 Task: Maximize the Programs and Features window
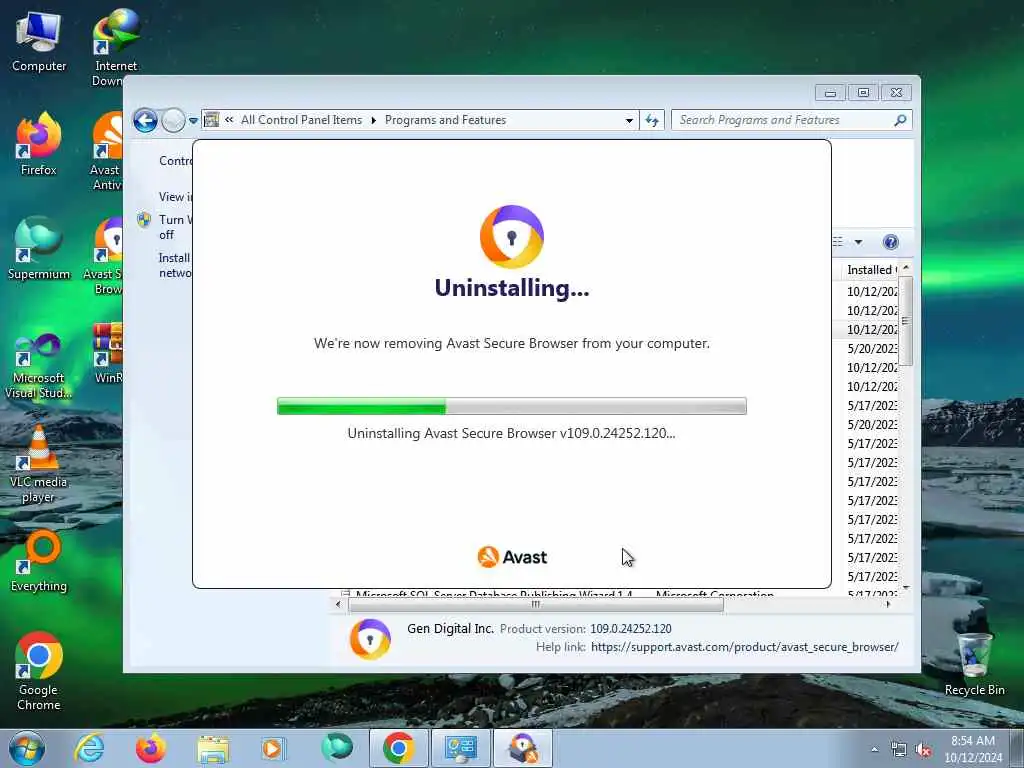coord(863,93)
